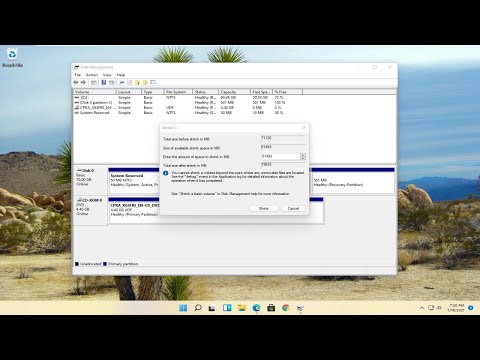The image size is (480, 360).
Task: Click the Shrink button in the dialog
Action: (264, 208)
